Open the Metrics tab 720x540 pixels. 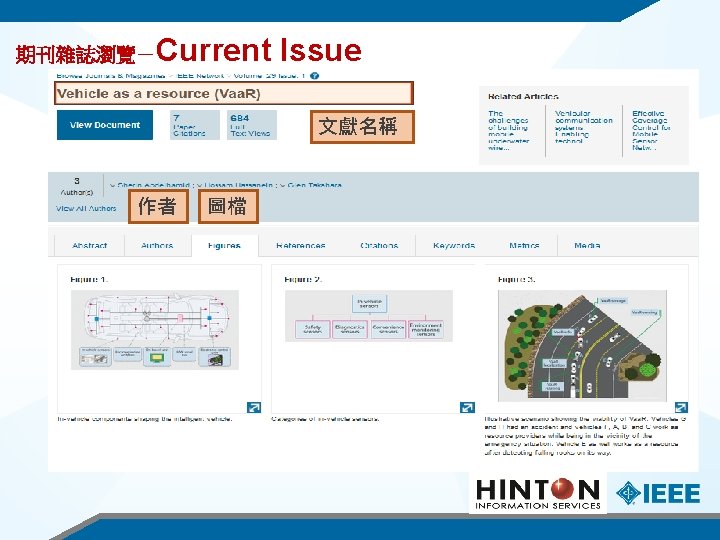(x=524, y=246)
